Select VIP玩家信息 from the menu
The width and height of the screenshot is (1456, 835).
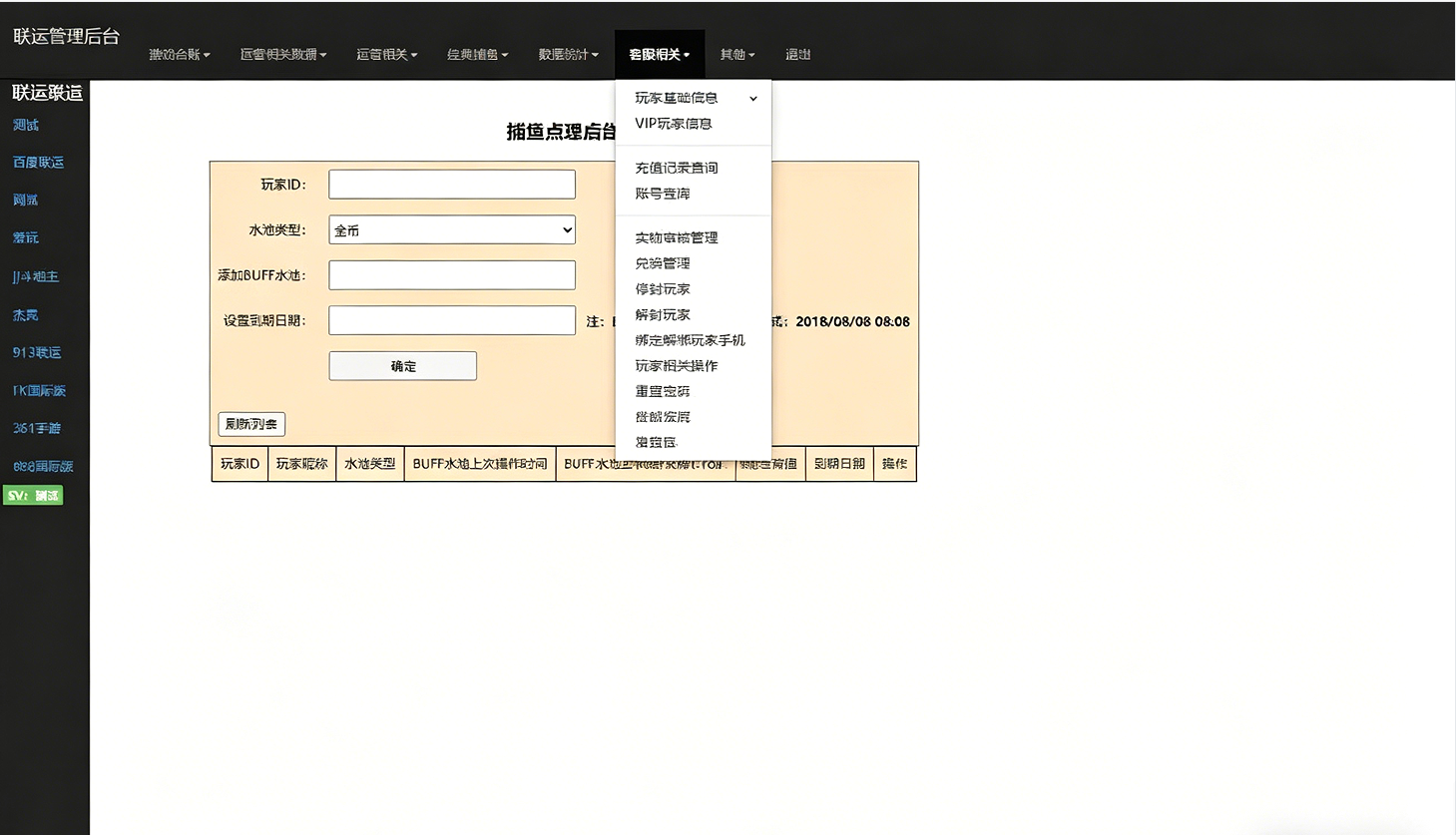point(674,123)
